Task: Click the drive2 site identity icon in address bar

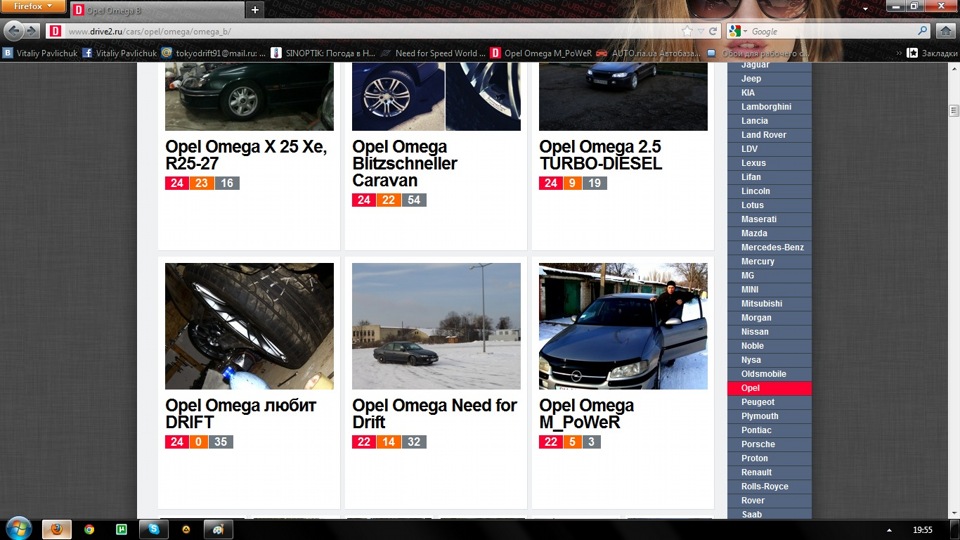Action: click(x=55, y=31)
